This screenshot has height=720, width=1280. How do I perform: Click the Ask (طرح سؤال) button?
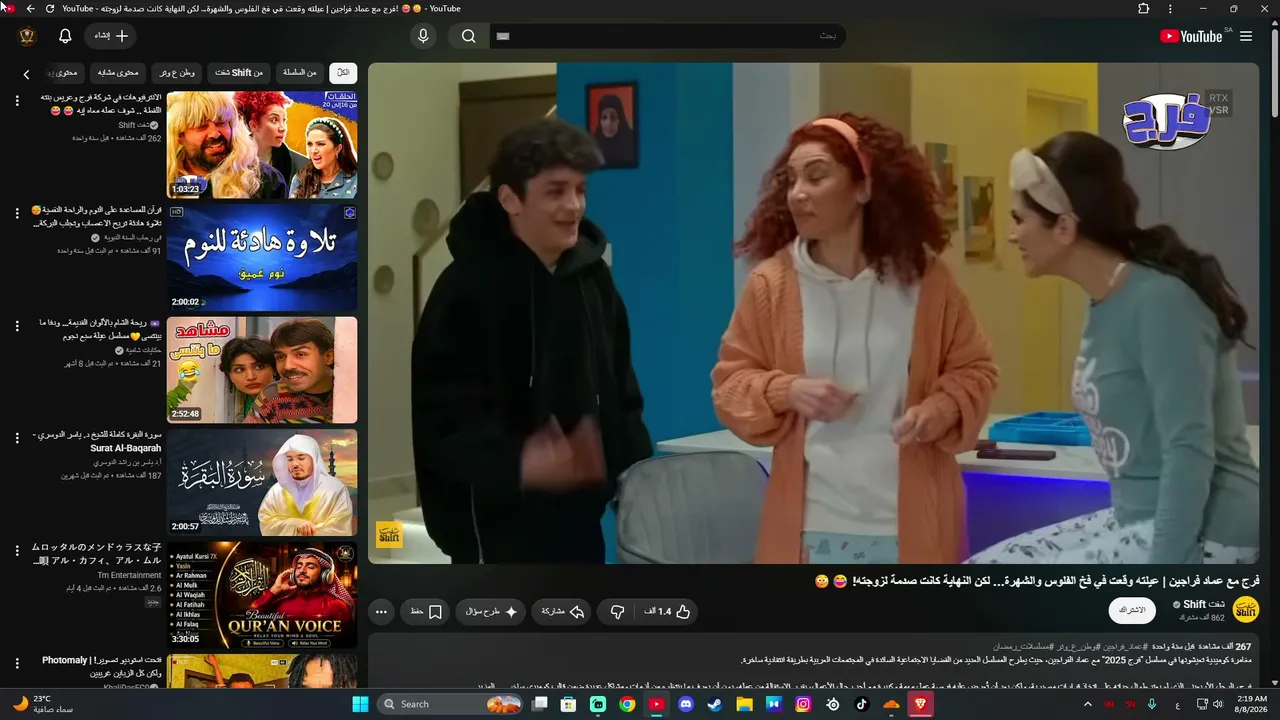491,611
